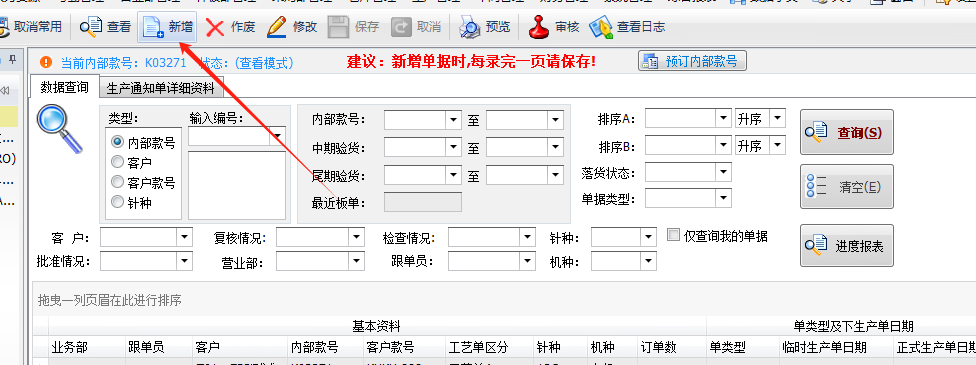Open the 批准情况 dropdown
The image size is (976, 365).
pos(185,262)
